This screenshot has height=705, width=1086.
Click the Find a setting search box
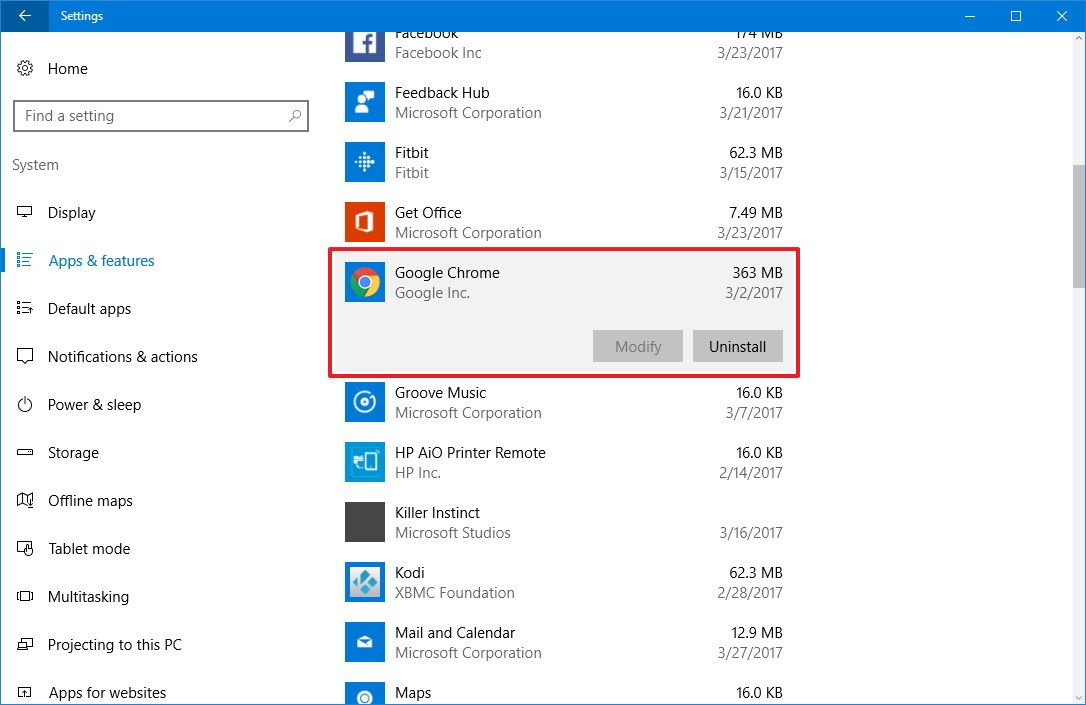pyautogui.click(x=161, y=116)
